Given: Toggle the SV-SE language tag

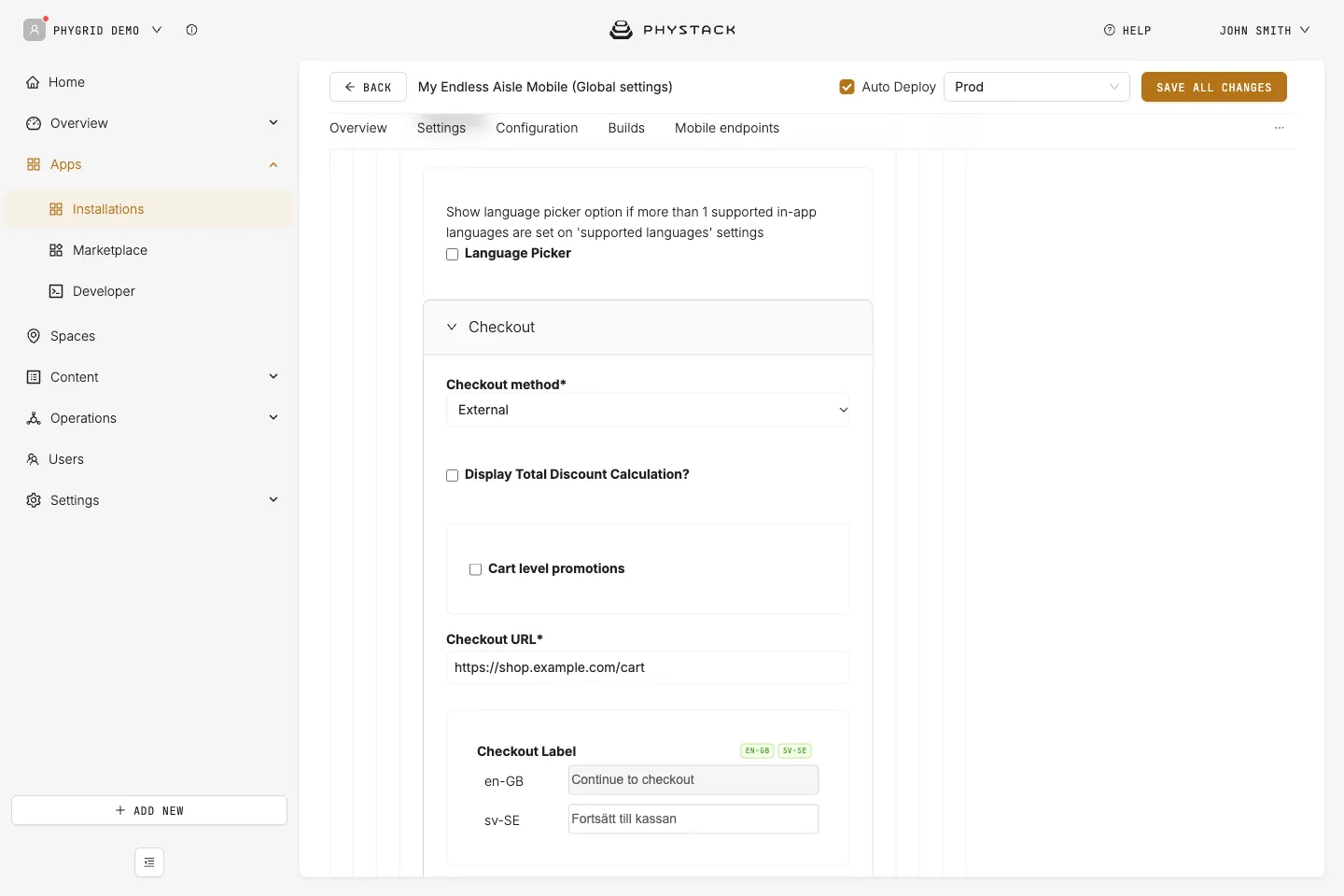Looking at the screenshot, I should (795, 750).
